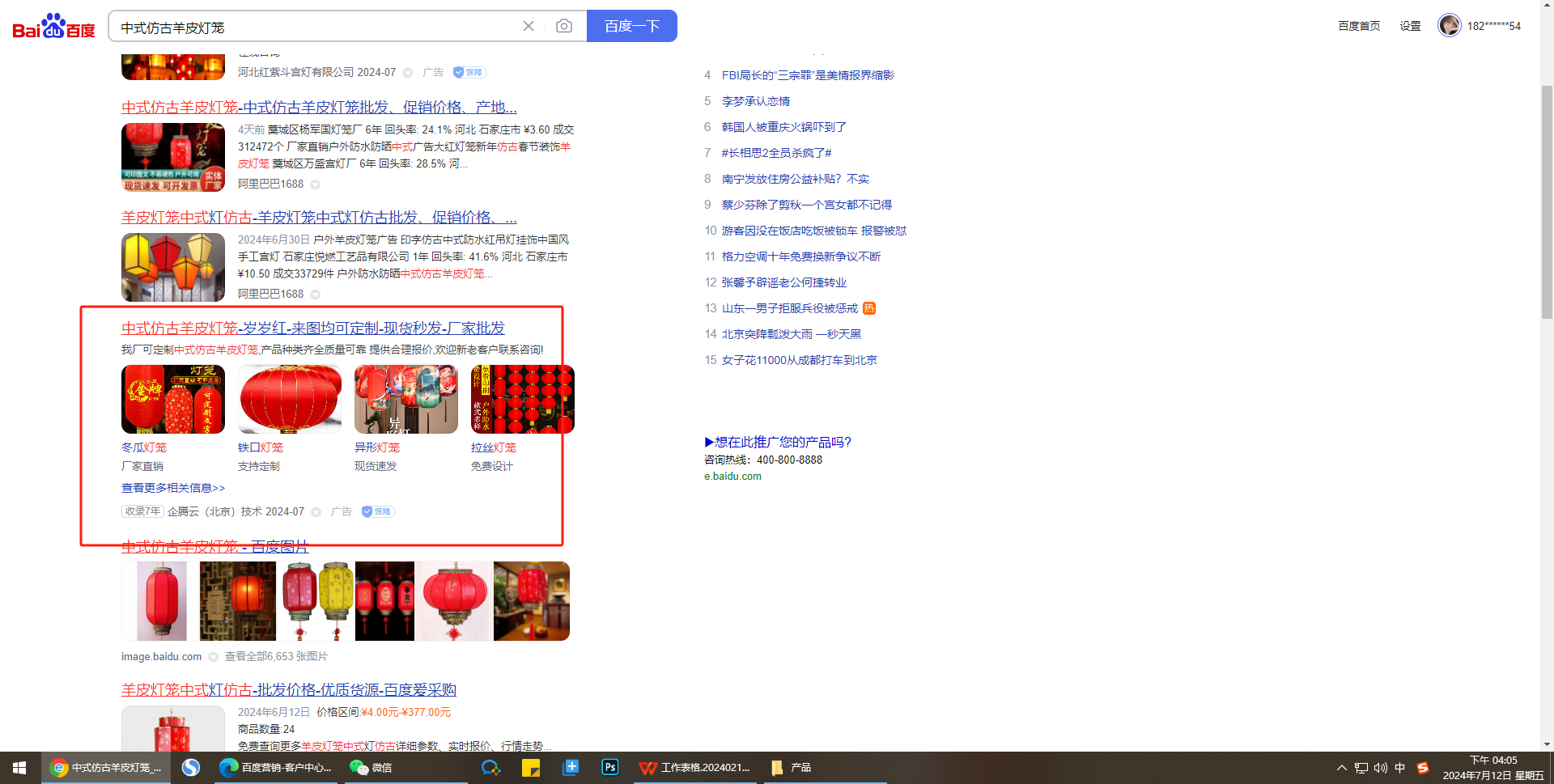Open image search via the camera icon
Viewport: 1554px width, 784px height.
pos(564,26)
